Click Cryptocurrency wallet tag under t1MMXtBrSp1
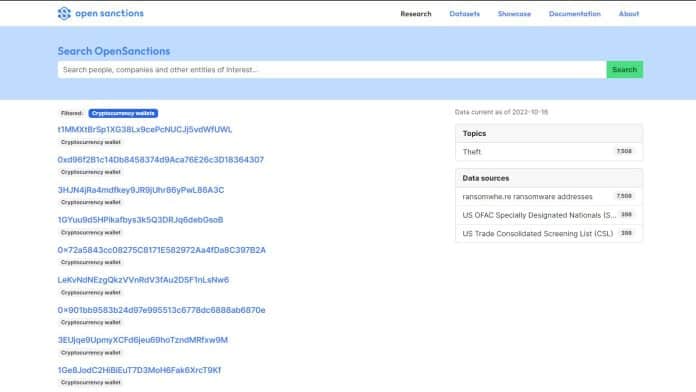This screenshot has height=392, width=696. click(x=91, y=142)
